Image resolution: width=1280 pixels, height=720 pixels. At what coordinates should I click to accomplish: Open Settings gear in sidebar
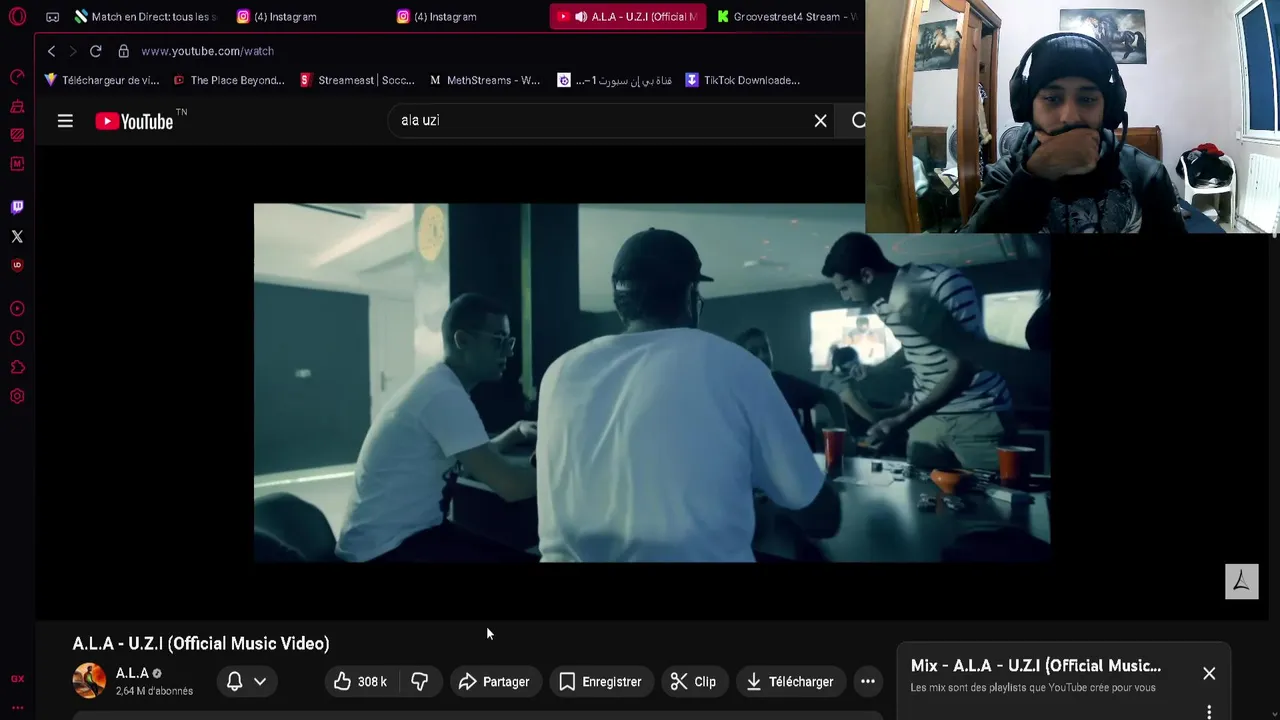click(x=17, y=396)
